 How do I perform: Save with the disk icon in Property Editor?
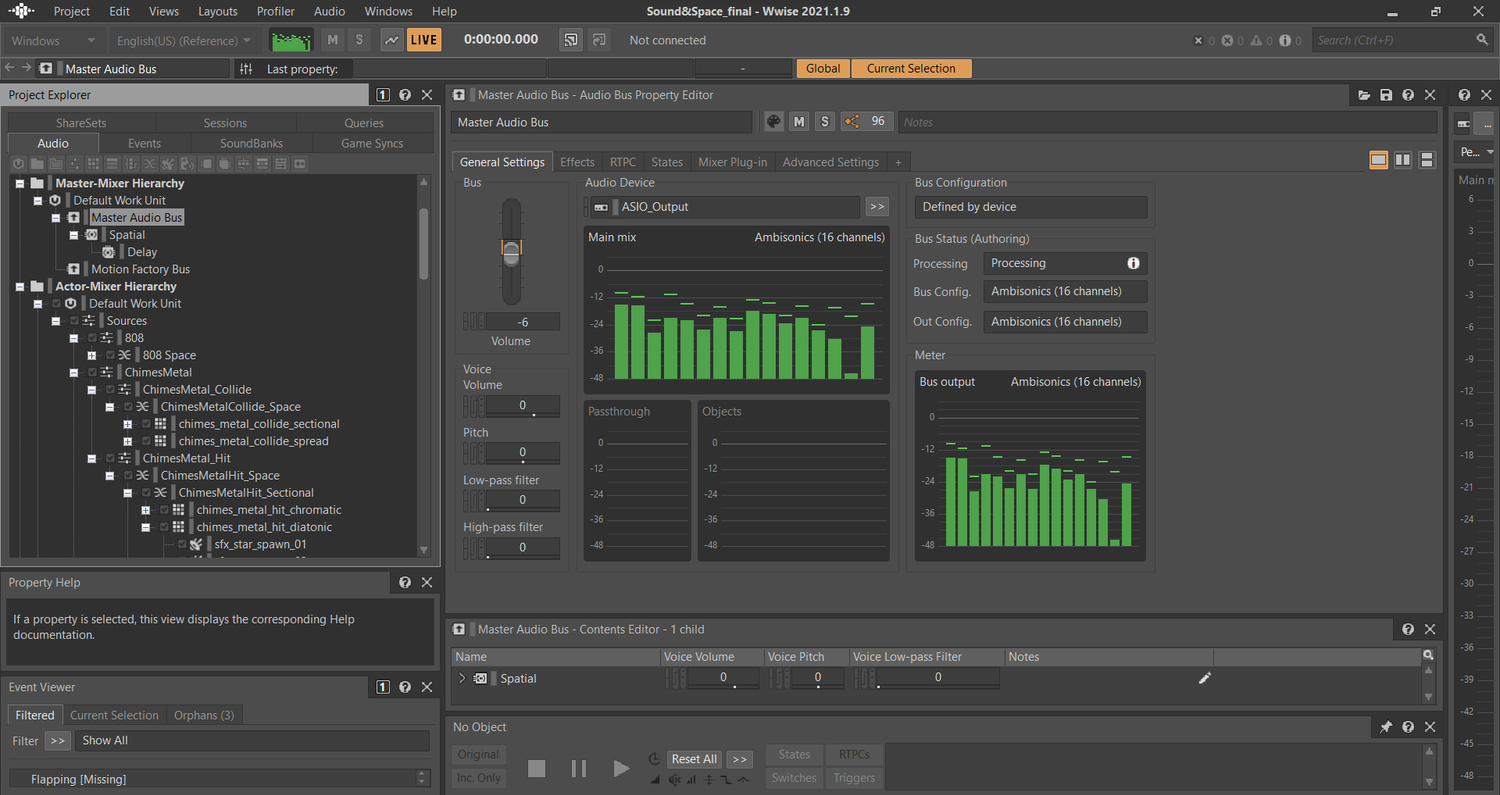1386,95
